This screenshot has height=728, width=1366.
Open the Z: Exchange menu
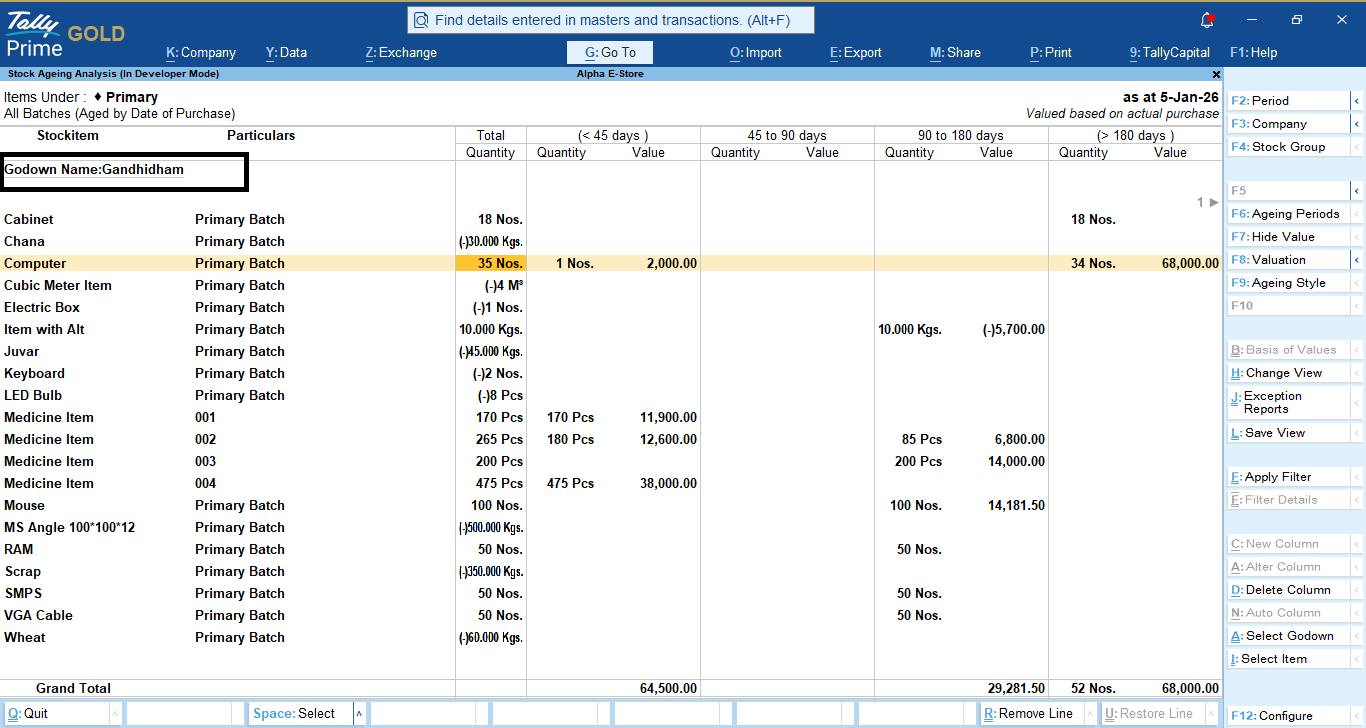[x=401, y=53]
